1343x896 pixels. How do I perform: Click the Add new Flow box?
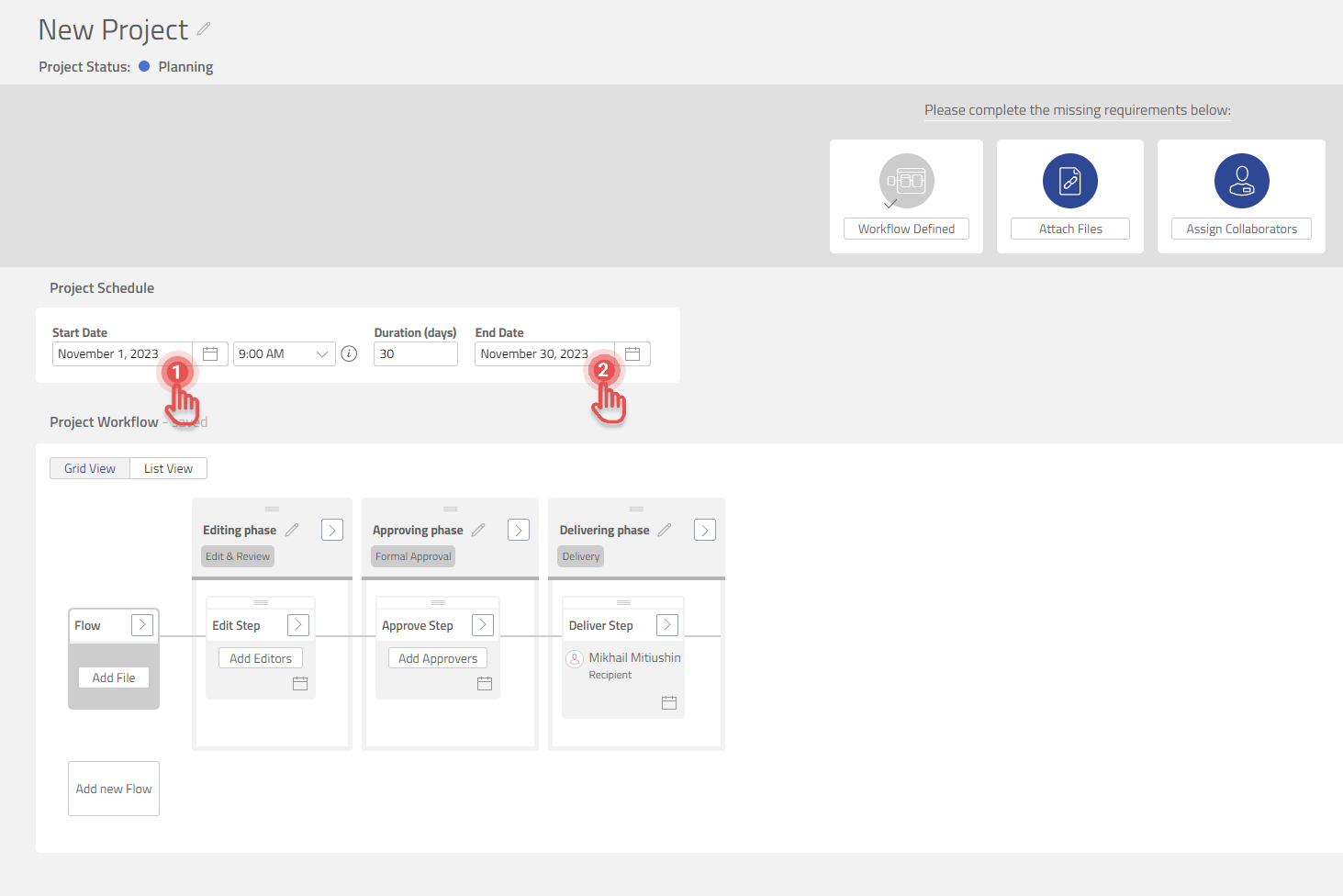click(x=114, y=789)
